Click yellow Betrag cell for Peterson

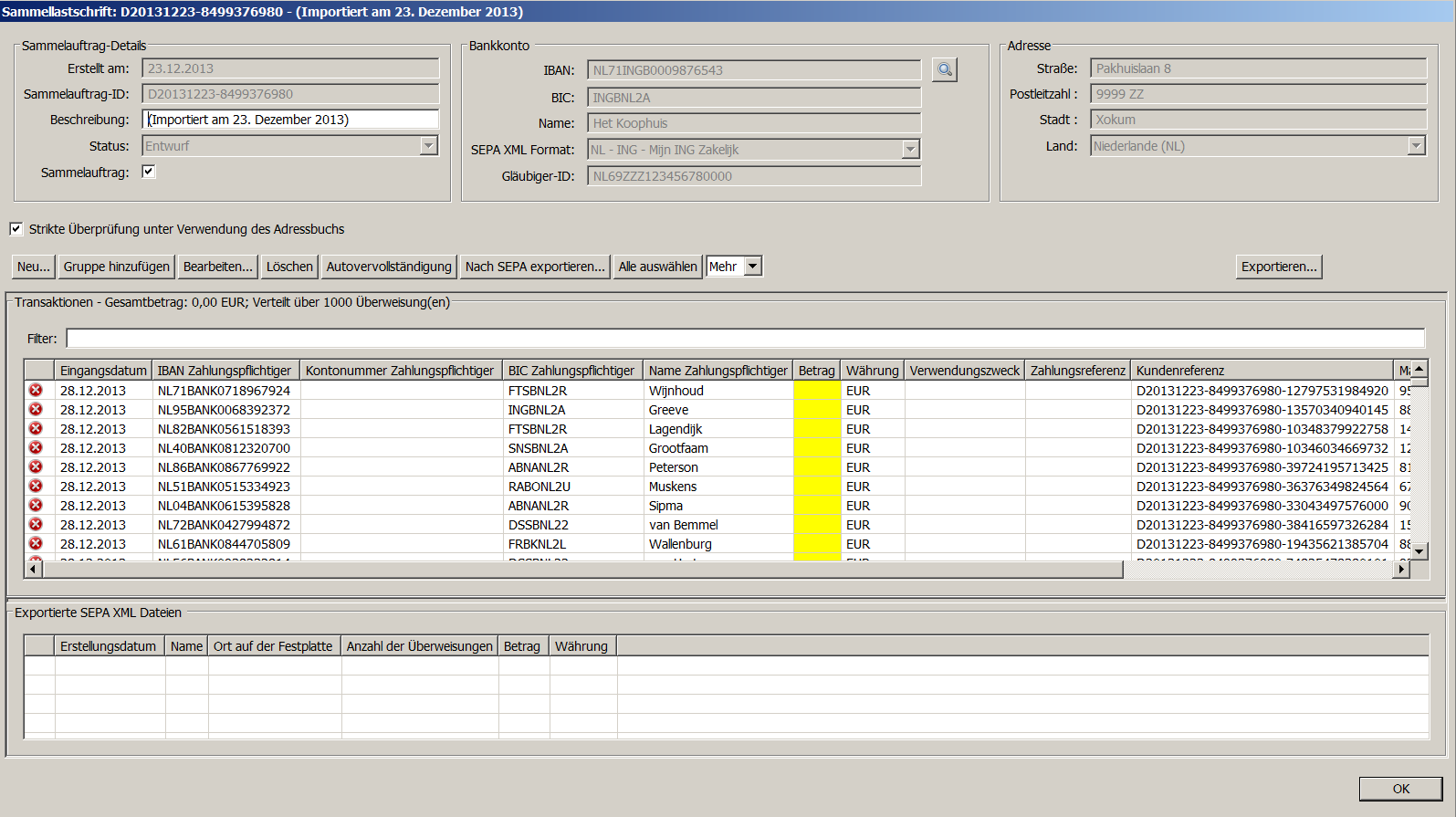[x=816, y=467]
